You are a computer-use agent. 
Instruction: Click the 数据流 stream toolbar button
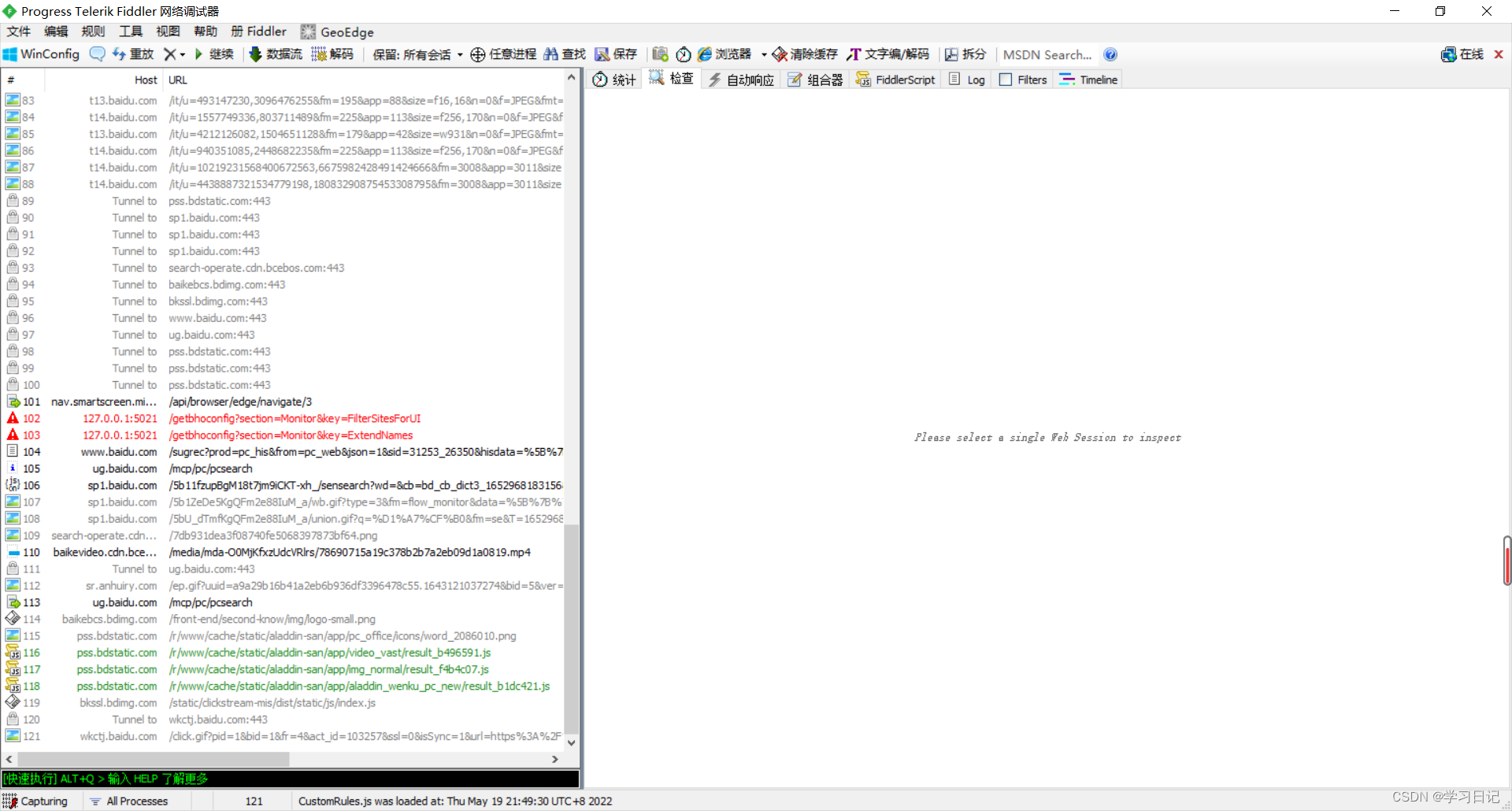point(276,54)
